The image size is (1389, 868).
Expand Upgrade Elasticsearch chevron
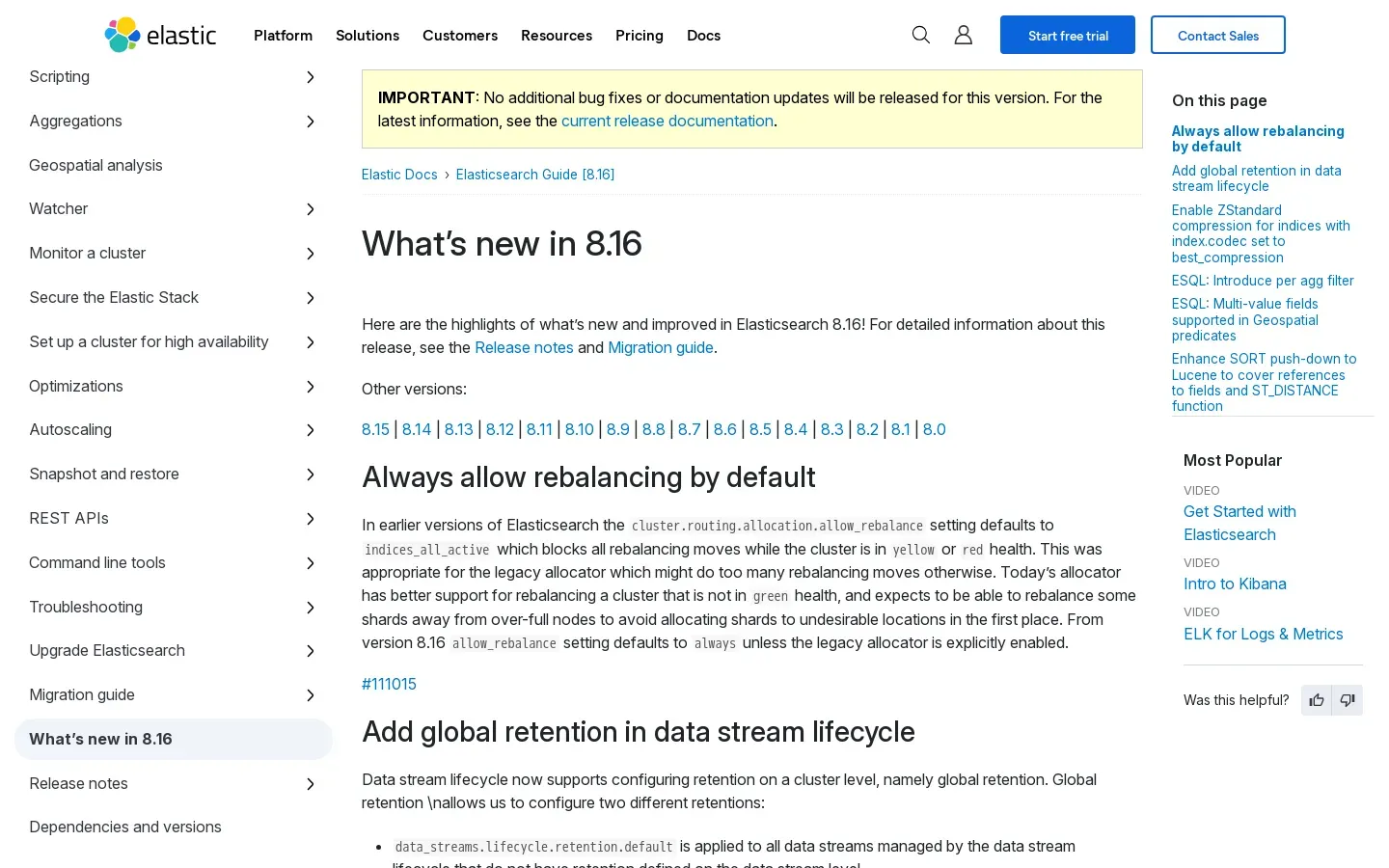pos(311,651)
